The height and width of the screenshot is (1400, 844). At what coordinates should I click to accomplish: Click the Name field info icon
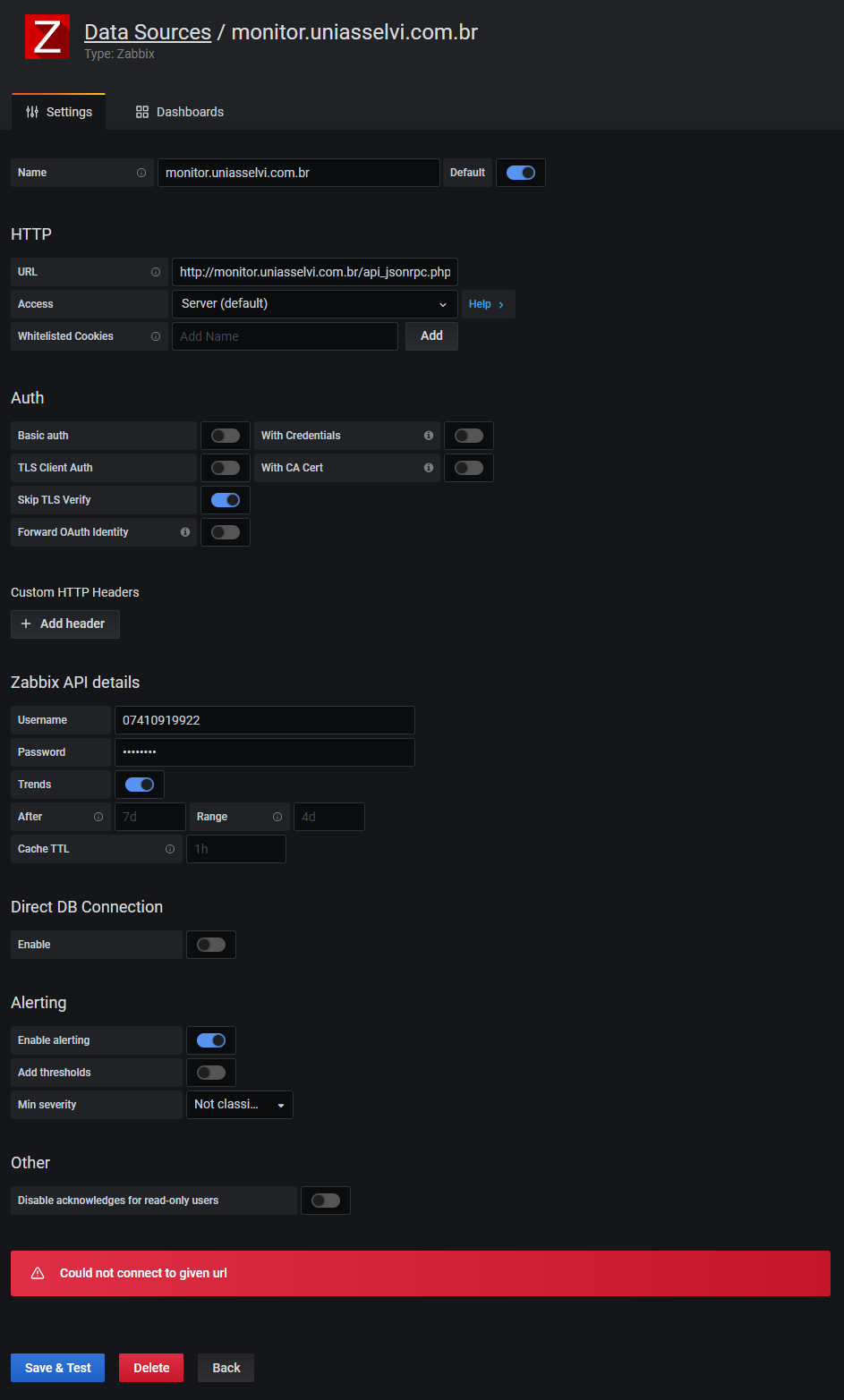(141, 173)
